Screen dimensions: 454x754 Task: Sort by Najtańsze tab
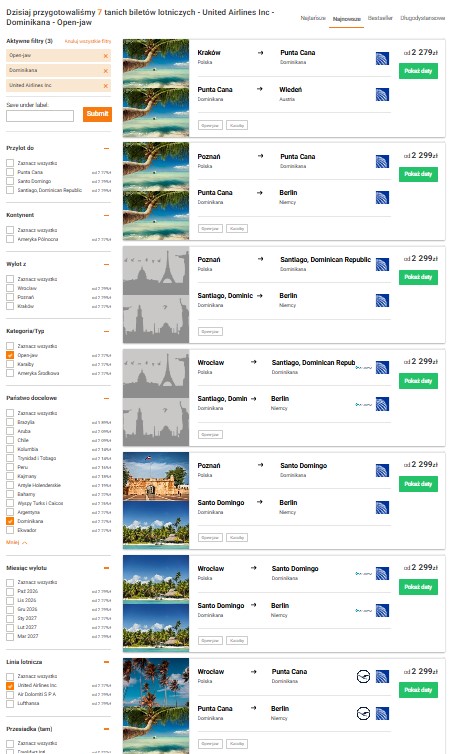pyautogui.click(x=313, y=18)
